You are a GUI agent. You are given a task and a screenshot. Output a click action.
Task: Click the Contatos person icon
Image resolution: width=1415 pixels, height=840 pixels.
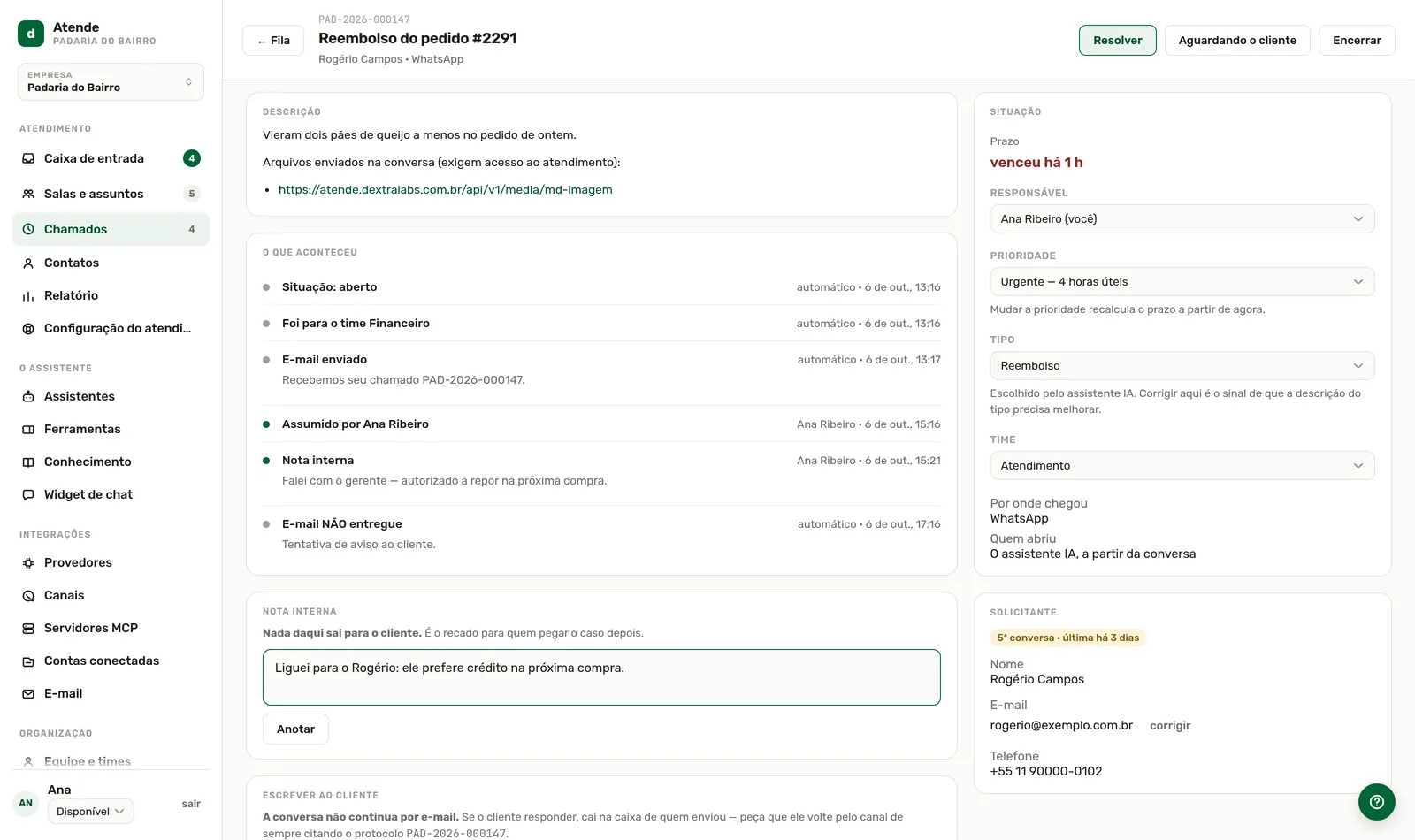tap(28, 263)
